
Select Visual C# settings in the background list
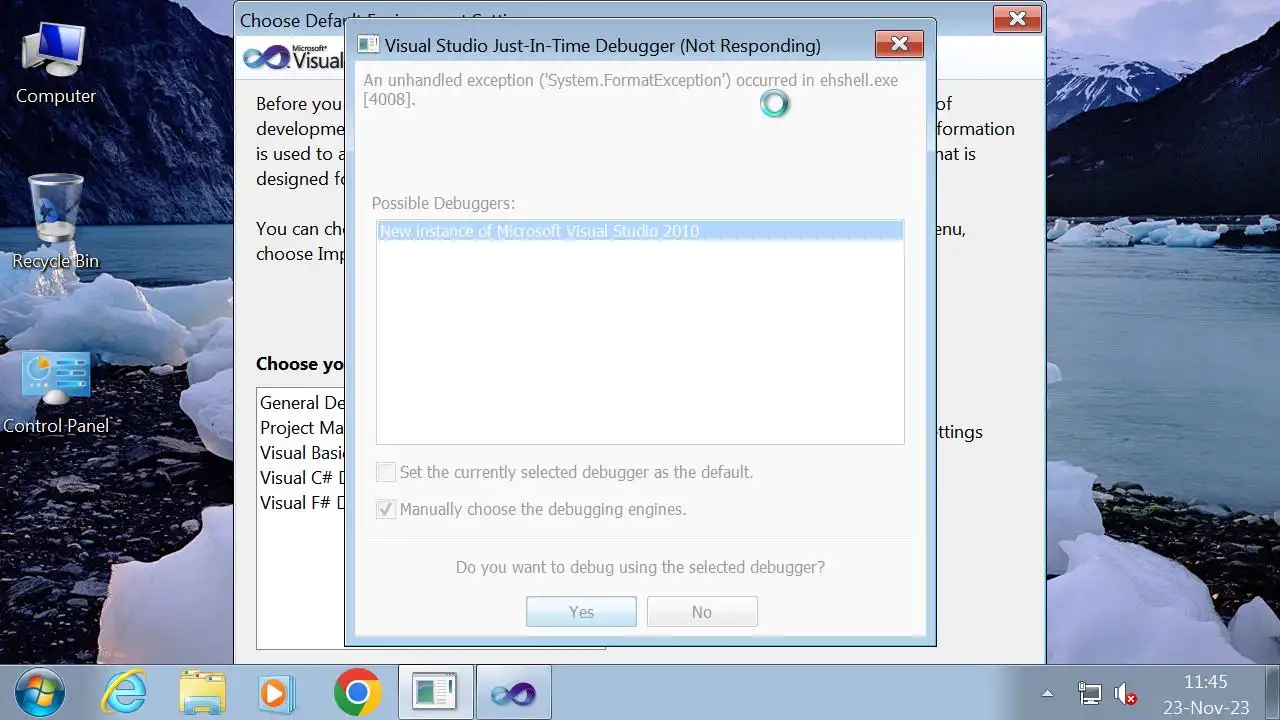302,478
